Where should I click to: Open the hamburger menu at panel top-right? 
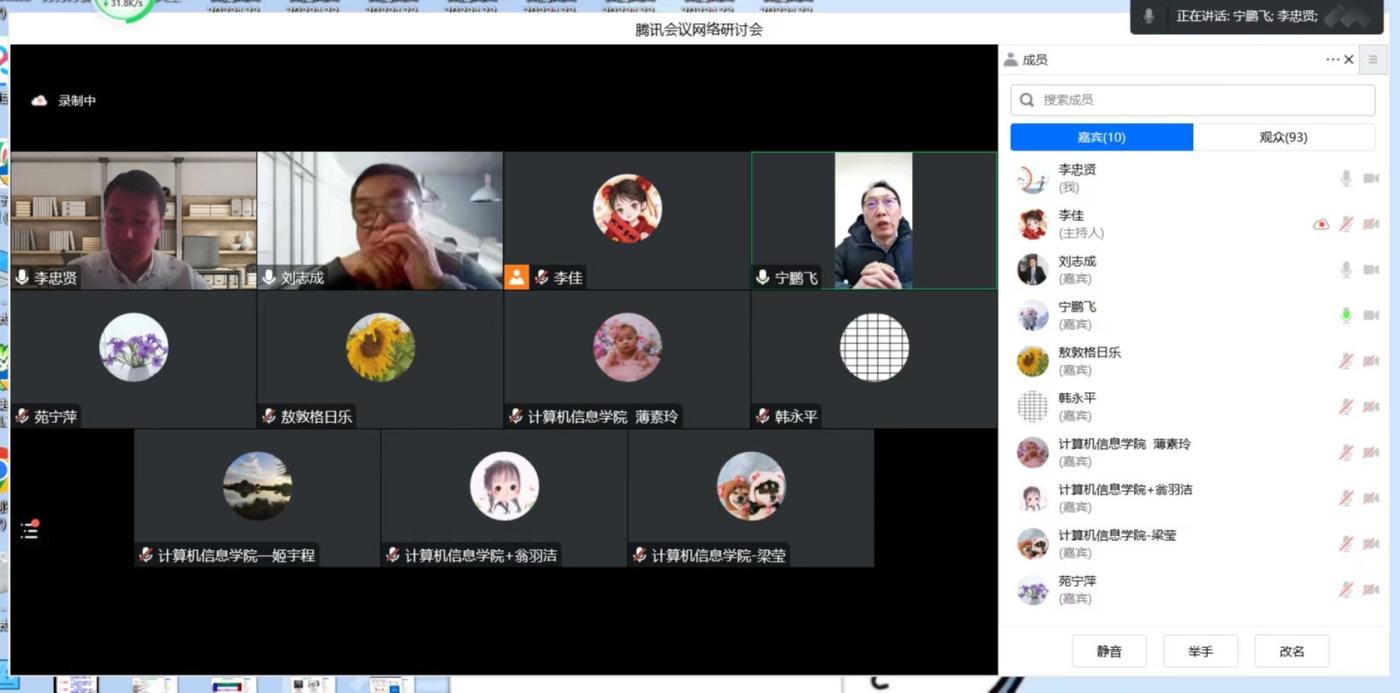tap(1373, 60)
